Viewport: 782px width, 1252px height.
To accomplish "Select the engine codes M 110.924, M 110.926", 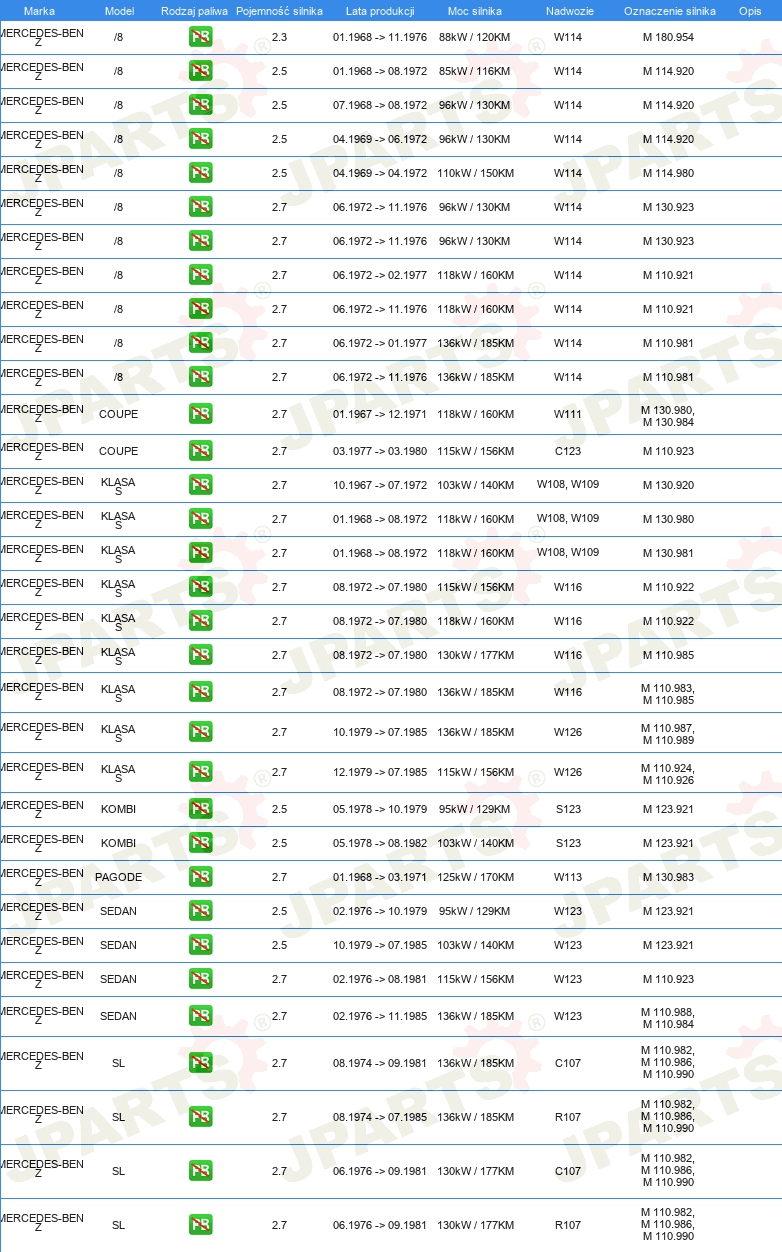I will coord(668,773).
